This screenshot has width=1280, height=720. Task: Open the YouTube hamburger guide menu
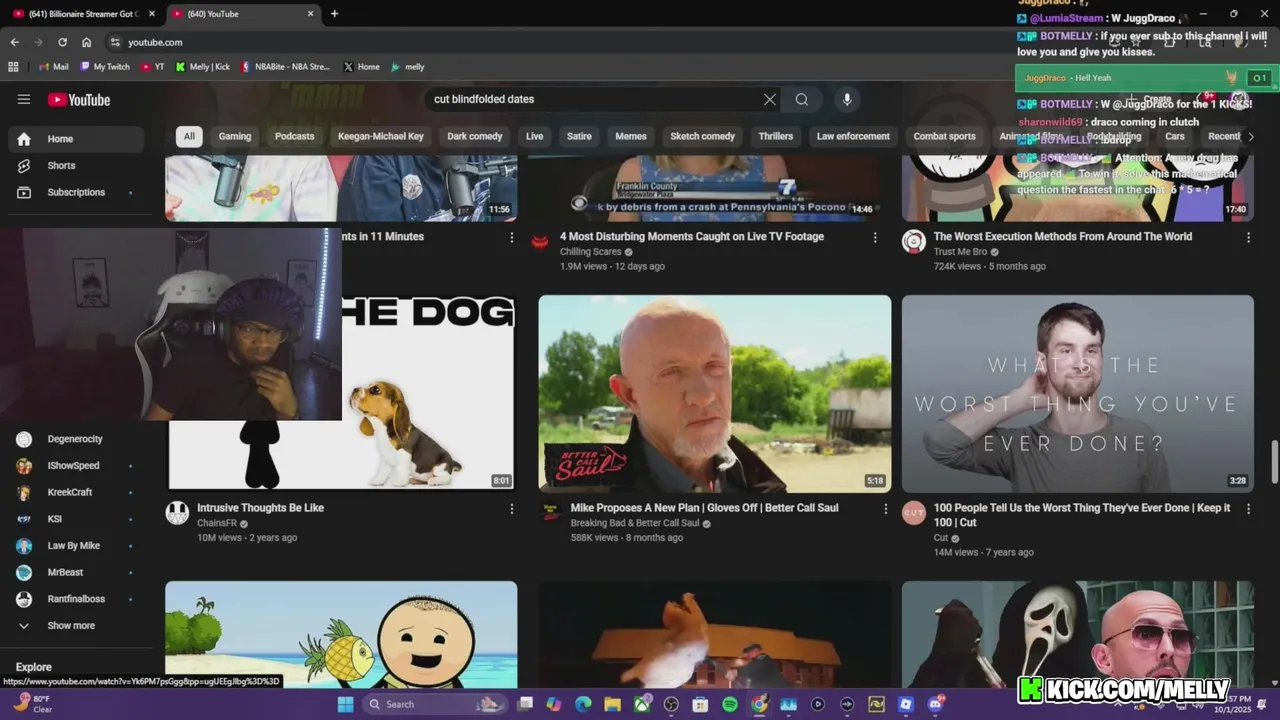point(24,99)
